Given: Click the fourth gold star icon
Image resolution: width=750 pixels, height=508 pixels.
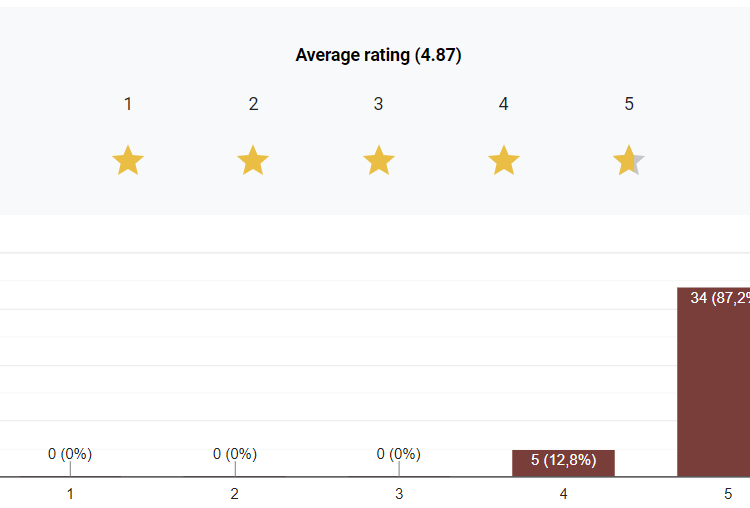Looking at the screenshot, I should [x=503, y=160].
